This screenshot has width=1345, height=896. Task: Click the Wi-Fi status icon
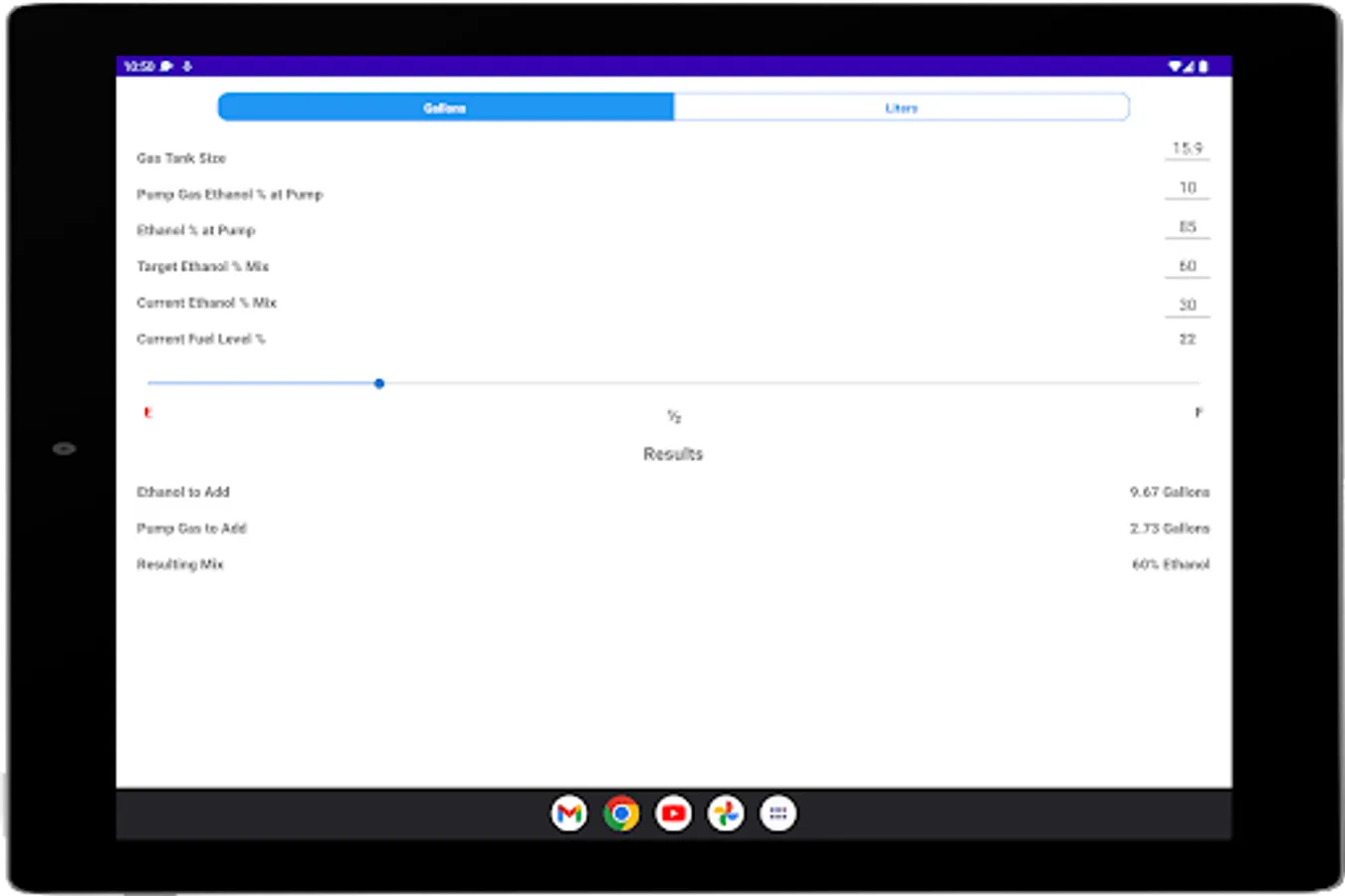1175,67
